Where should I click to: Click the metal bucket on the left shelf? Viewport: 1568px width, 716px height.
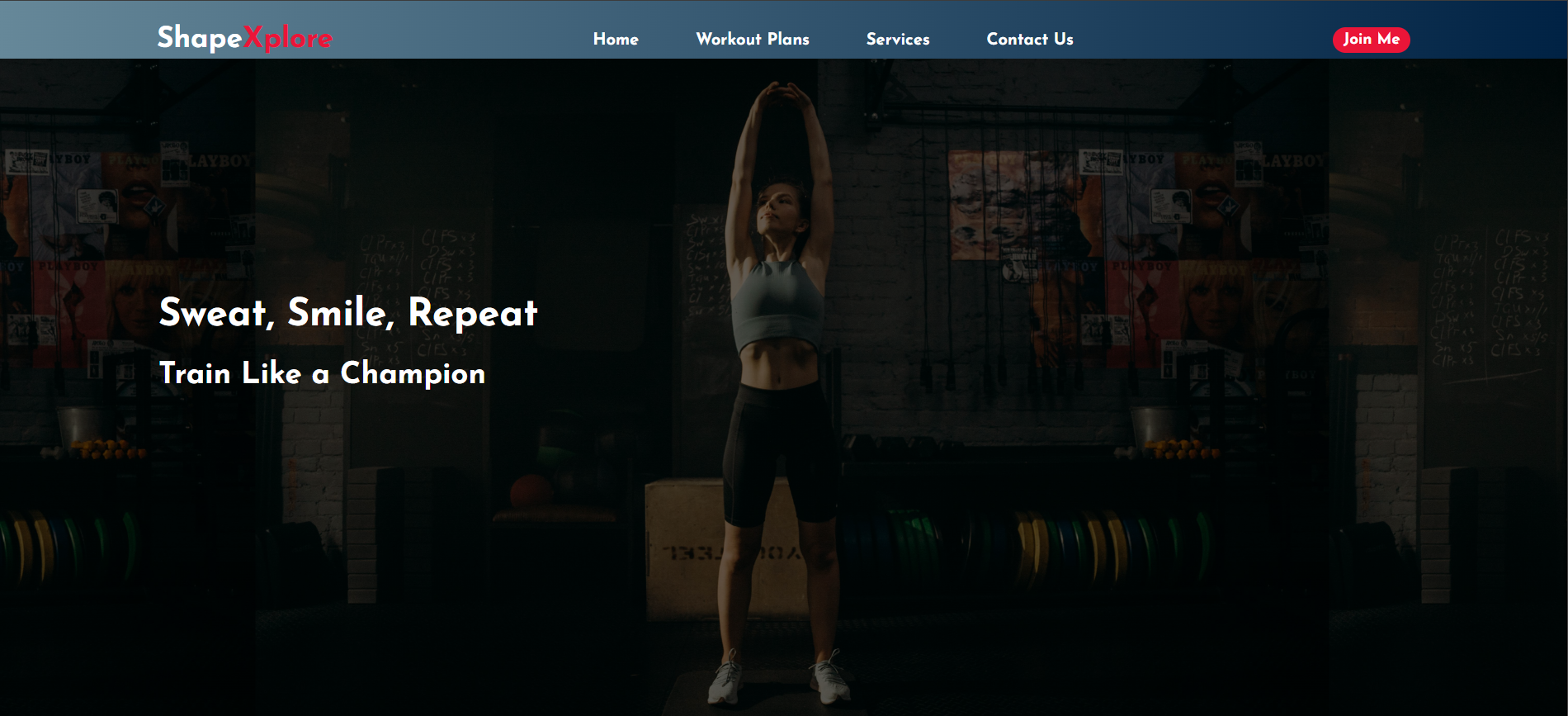point(80,425)
